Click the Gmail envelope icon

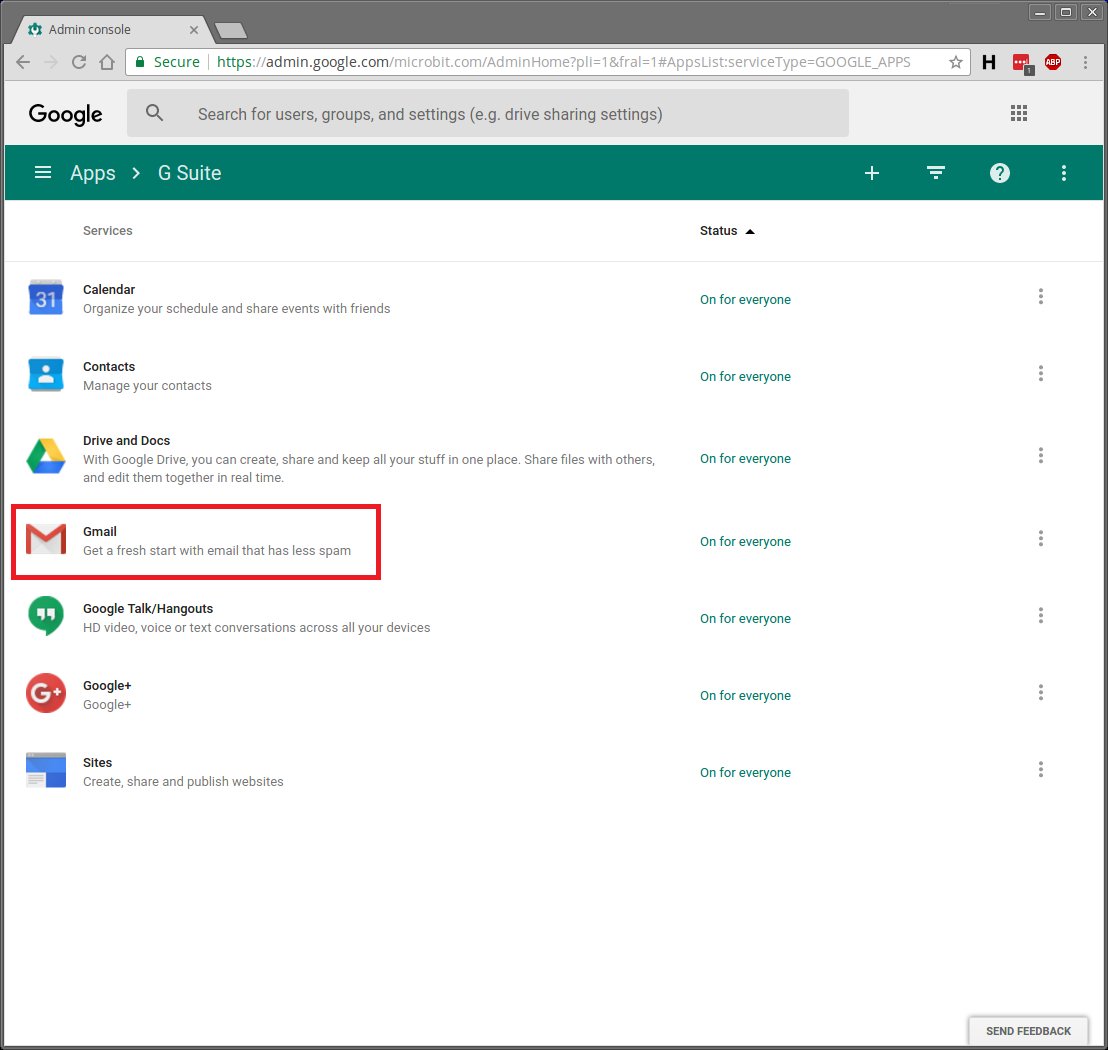[x=46, y=540]
